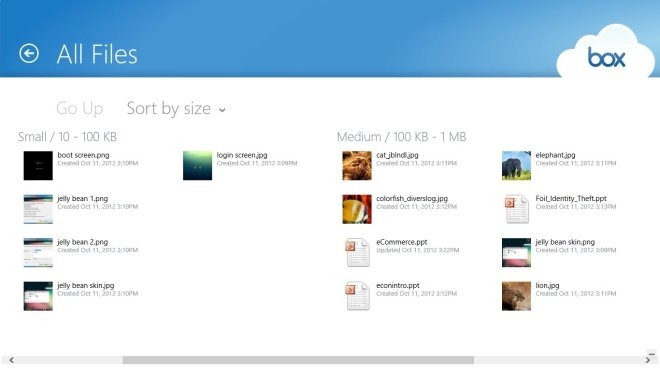Image resolution: width=660 pixels, height=371 pixels.
Task: Click econintro.ppt PowerPoint file icon
Action: 357,296
